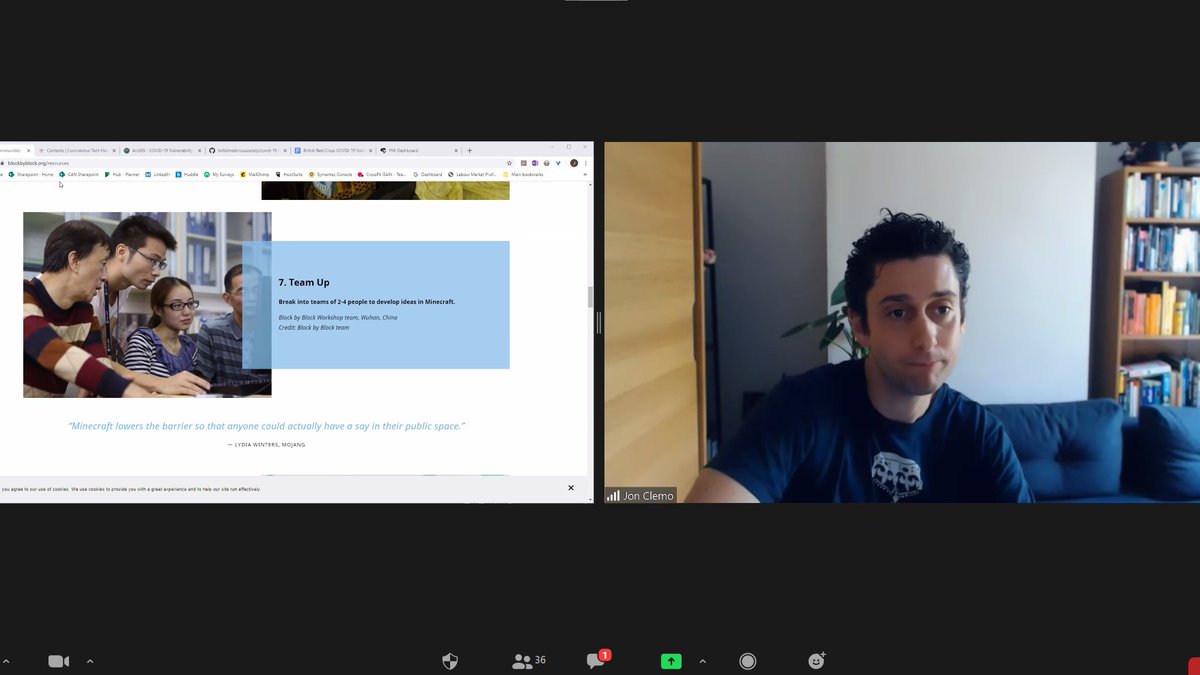Open video options via the camera chevron
Image resolution: width=1200 pixels, height=675 pixels.
click(x=89, y=660)
